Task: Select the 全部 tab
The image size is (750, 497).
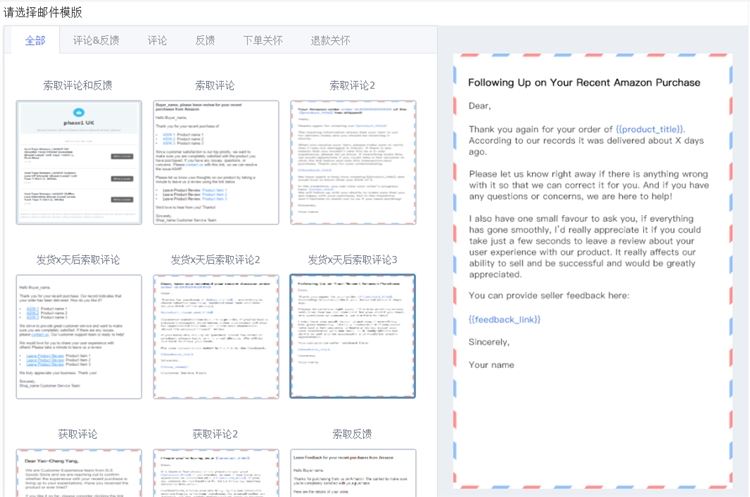Action: (35, 40)
